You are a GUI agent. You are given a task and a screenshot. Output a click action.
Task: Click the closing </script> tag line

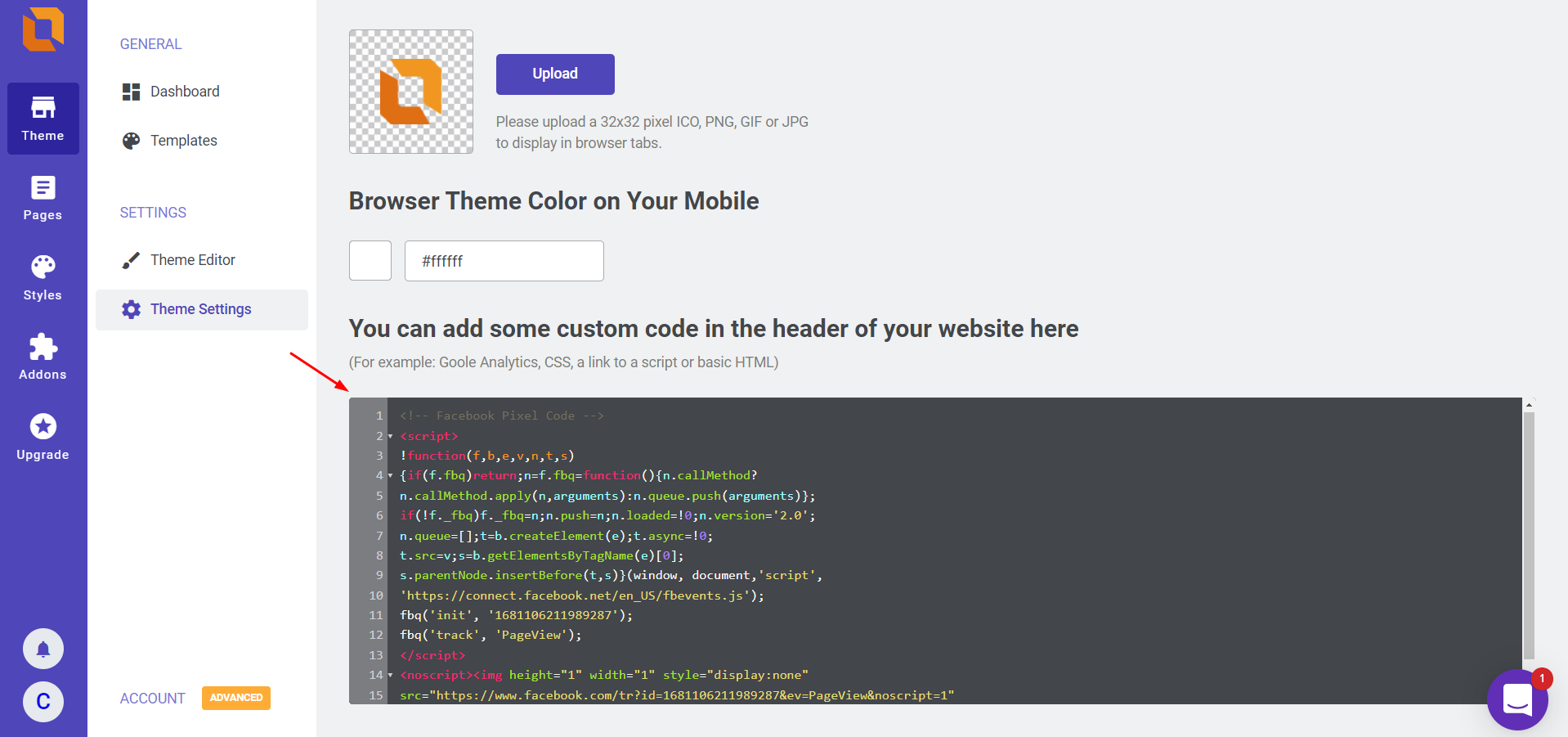point(432,655)
